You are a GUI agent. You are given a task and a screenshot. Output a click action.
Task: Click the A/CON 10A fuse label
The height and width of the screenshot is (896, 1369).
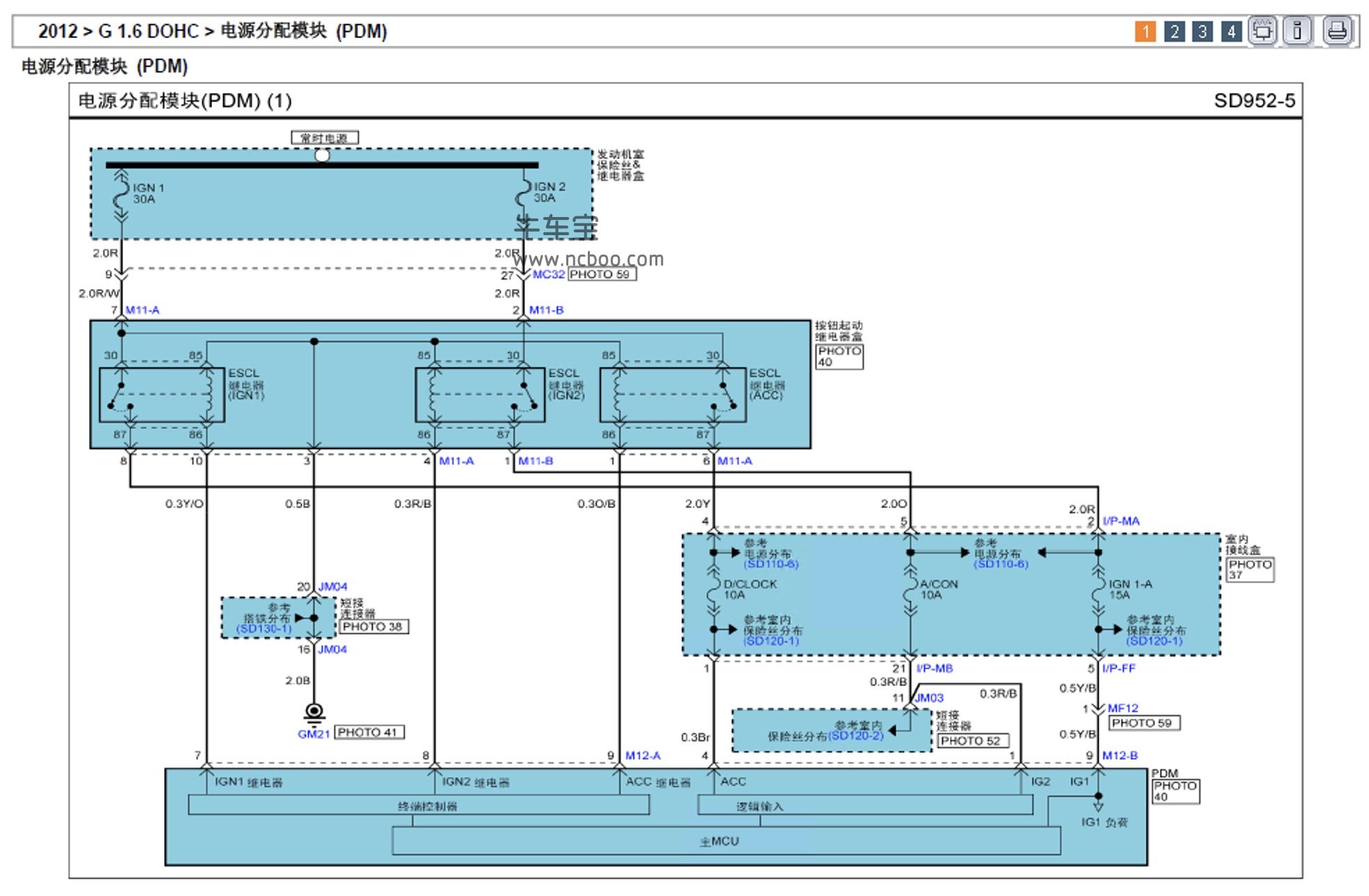tap(938, 590)
